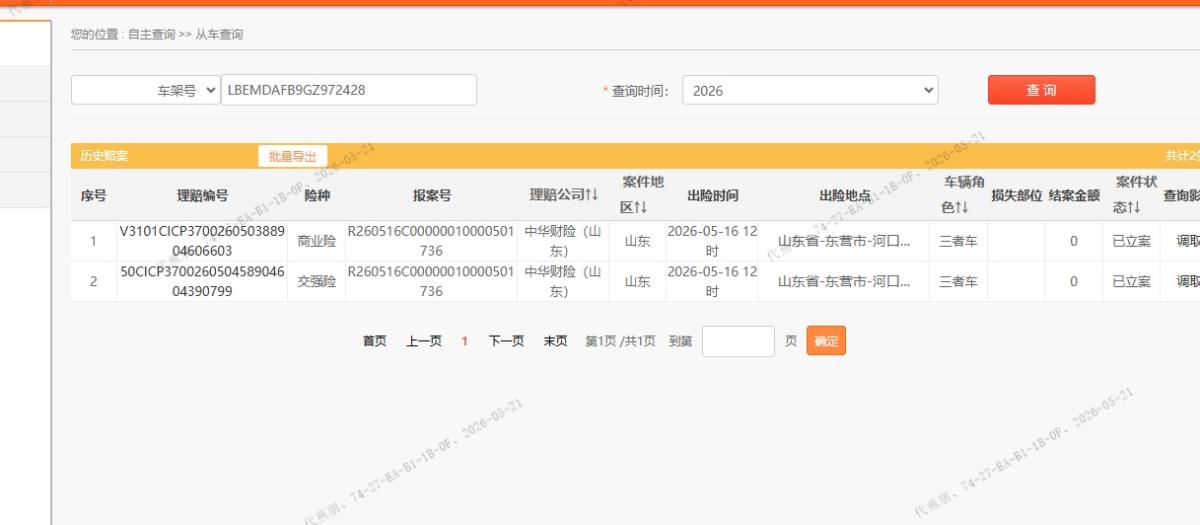Screen dimensions: 1200x525
Task: Select page number 1 in pagination
Action: 464,341
